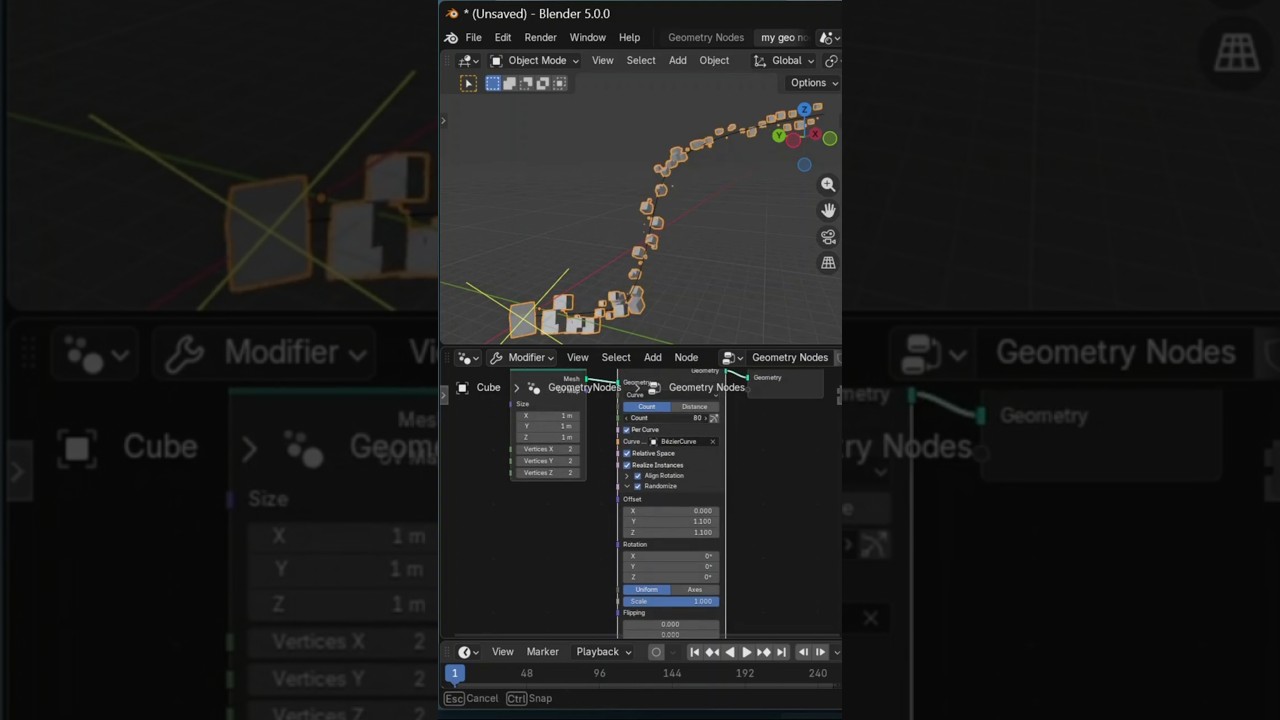This screenshot has width=1280, height=720.
Task: Jump to the next keyframe
Action: [x=763, y=652]
